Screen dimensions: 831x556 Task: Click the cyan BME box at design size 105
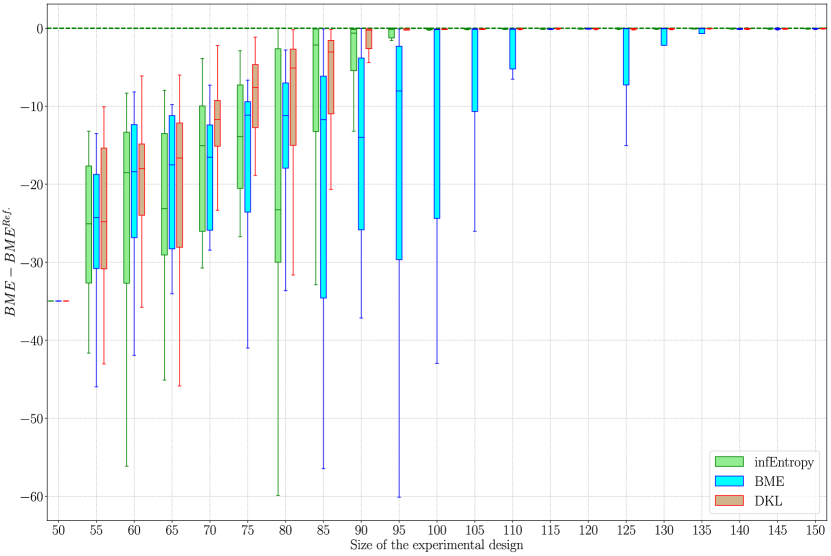[475, 70]
